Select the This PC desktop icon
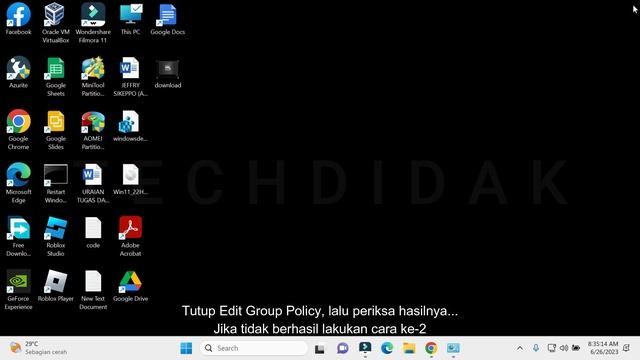This screenshot has width=640, height=360. tap(131, 19)
